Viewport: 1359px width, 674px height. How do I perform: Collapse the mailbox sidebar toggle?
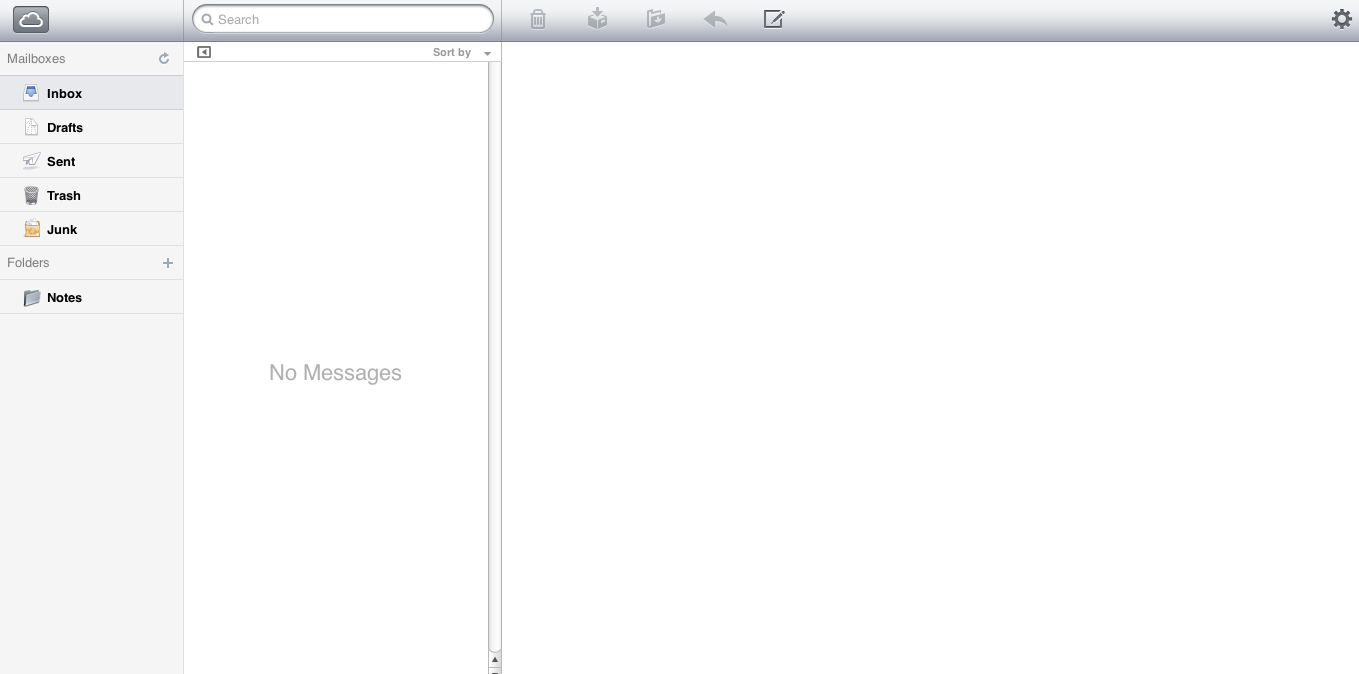[204, 52]
